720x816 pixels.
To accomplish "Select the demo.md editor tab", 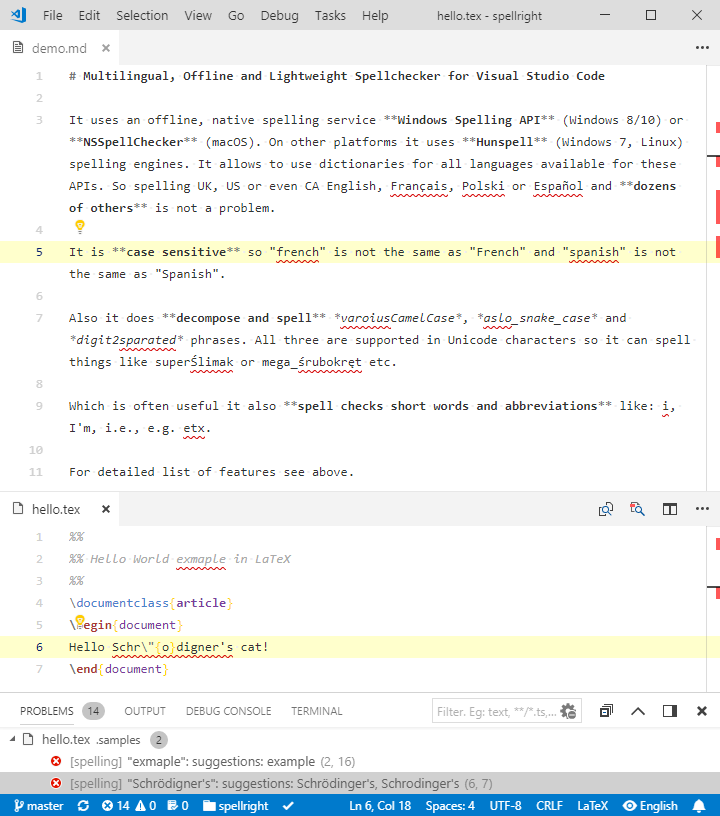I will coord(59,48).
